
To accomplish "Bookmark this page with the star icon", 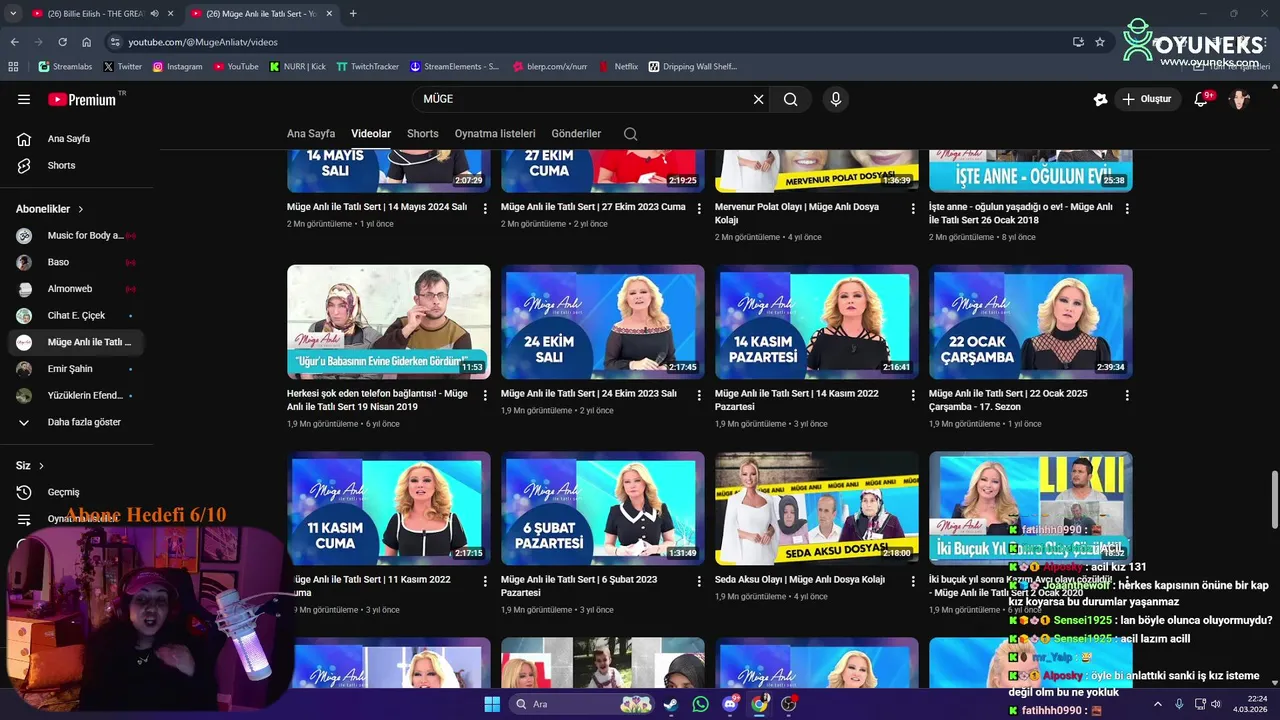I will coord(1100,42).
